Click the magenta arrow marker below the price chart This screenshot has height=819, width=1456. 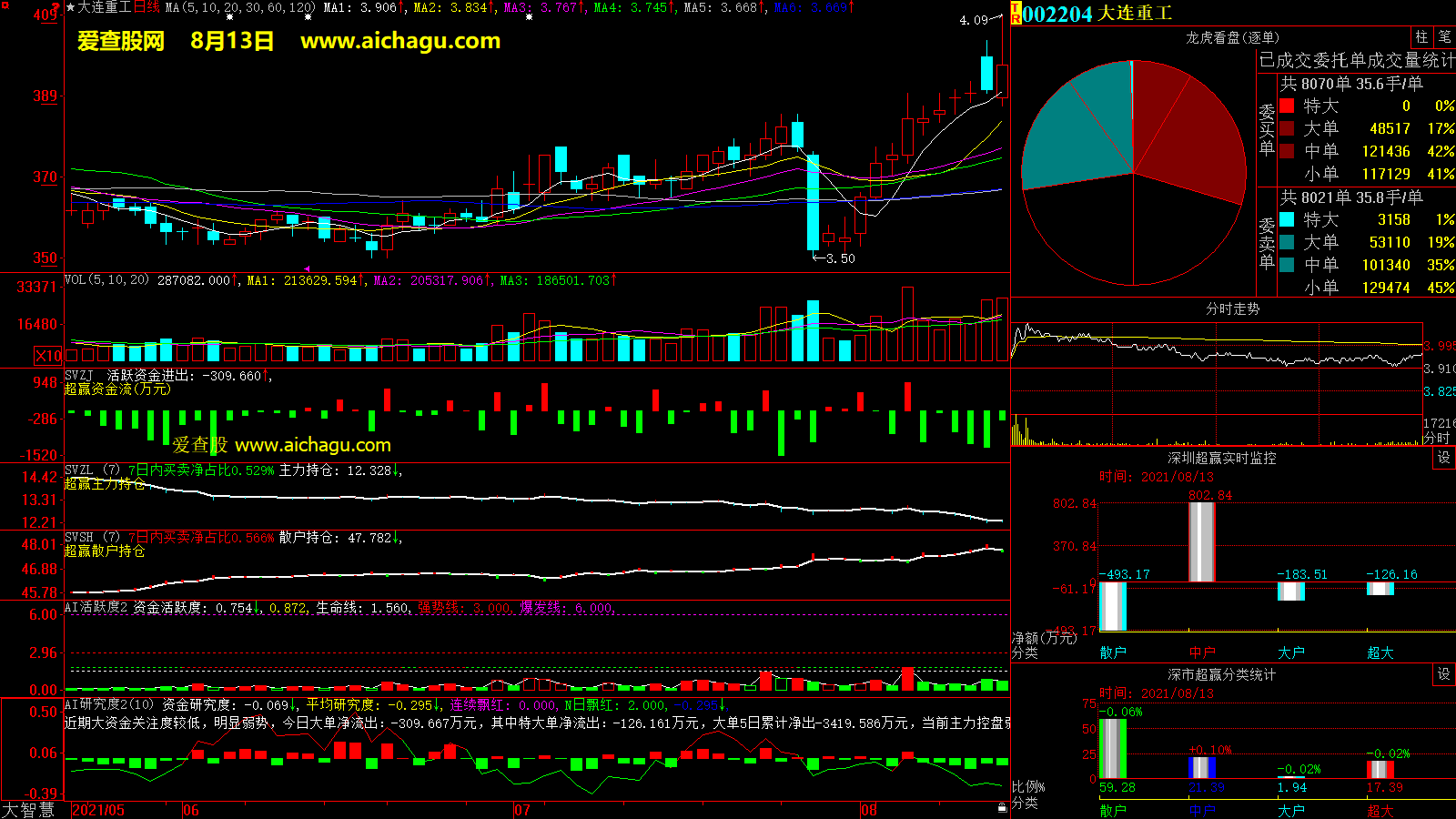click(306, 268)
